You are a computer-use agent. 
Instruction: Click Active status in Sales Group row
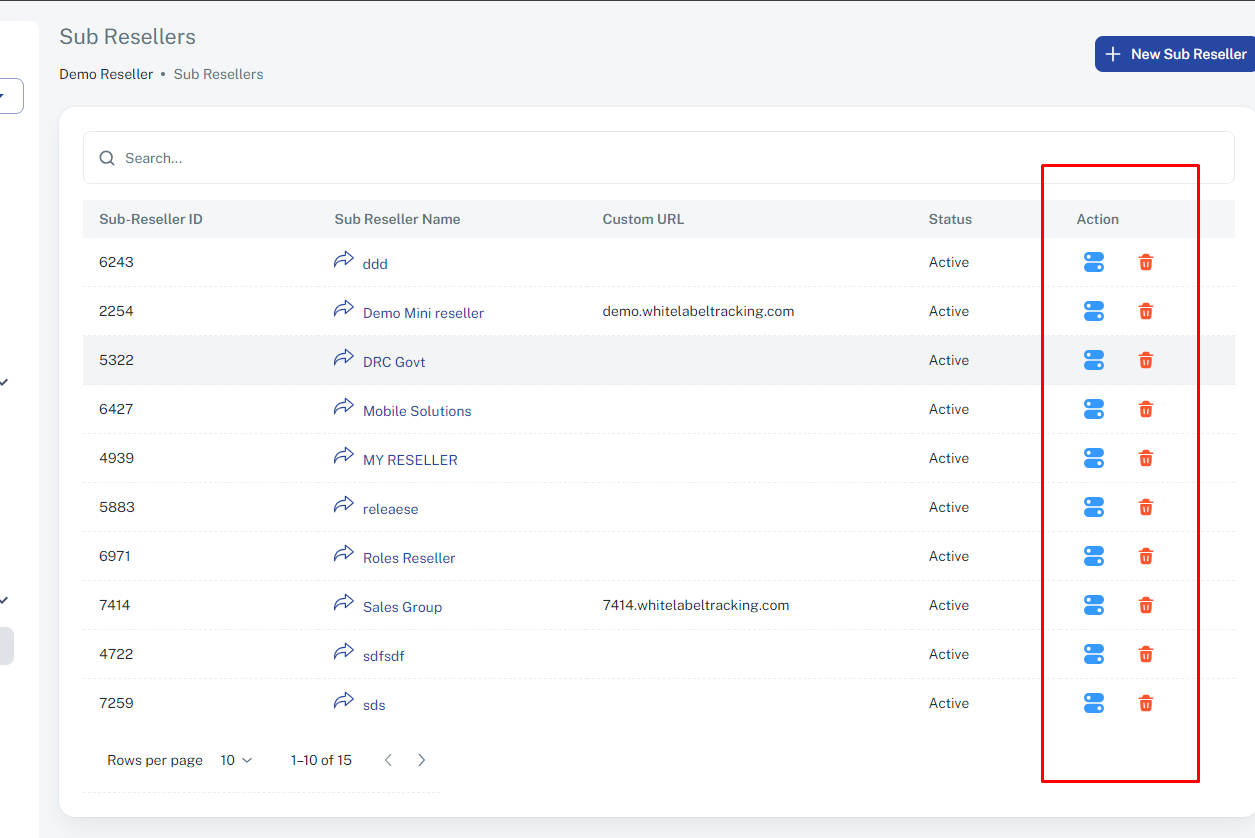click(x=949, y=605)
